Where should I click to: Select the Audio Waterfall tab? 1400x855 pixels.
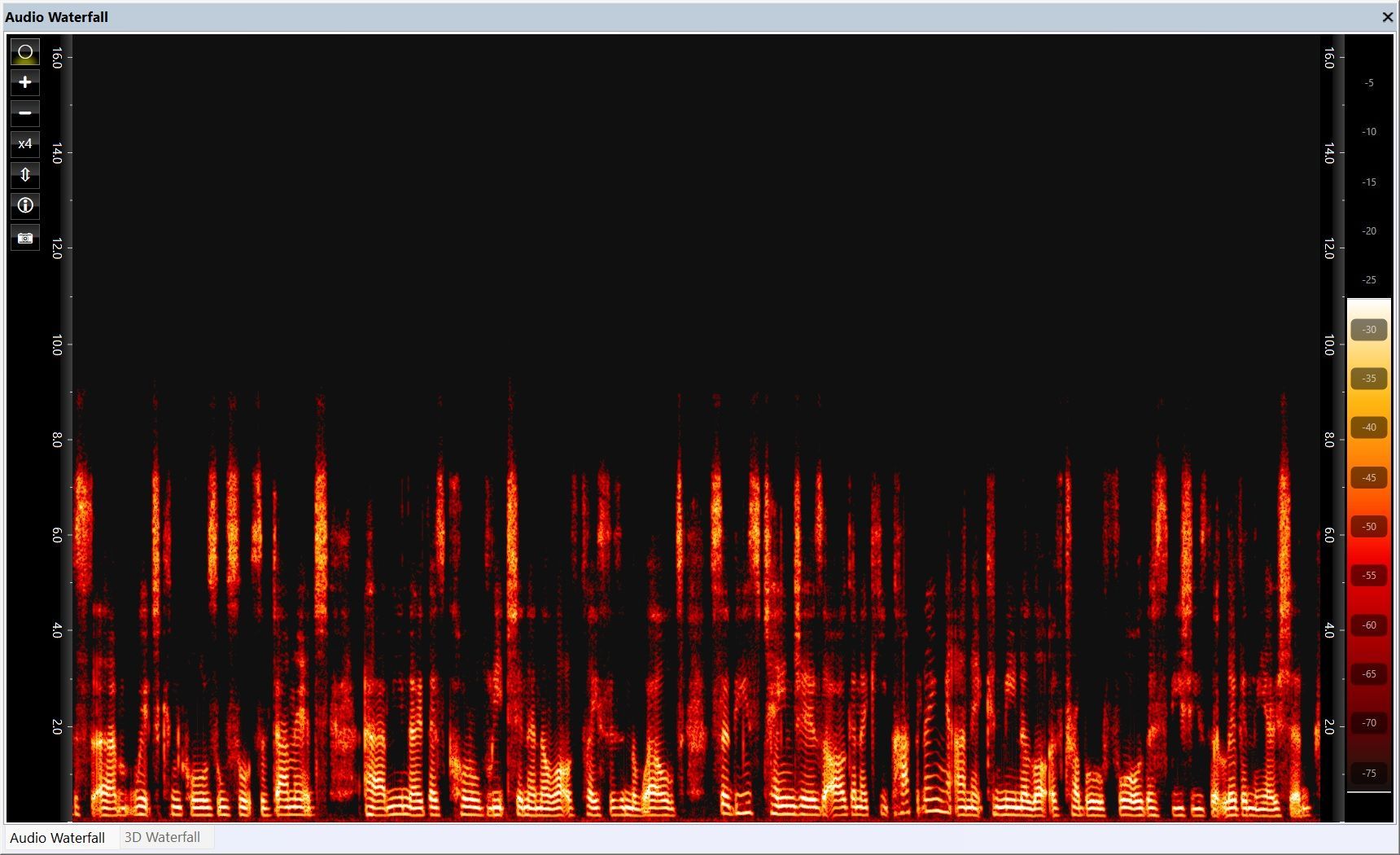pos(57,838)
